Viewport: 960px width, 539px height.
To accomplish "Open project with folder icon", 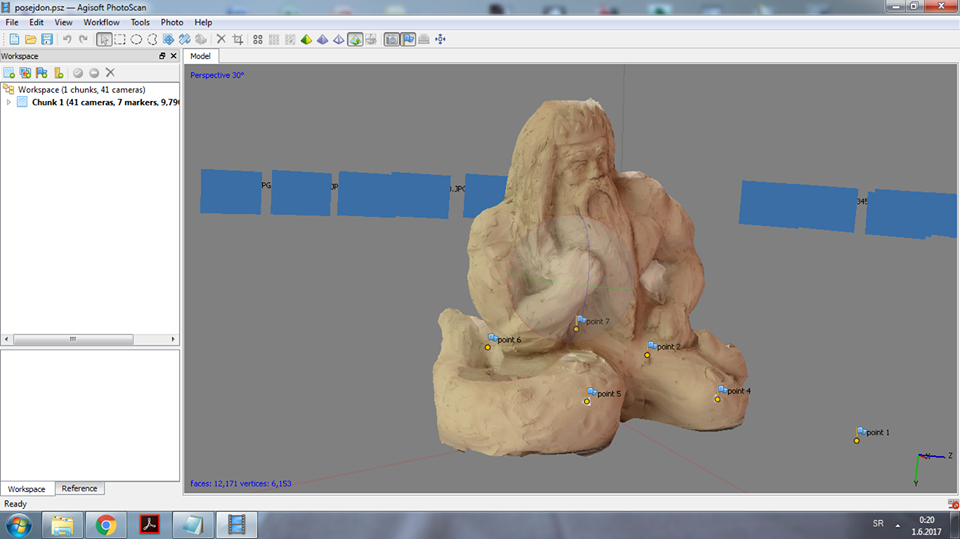I will (31, 39).
